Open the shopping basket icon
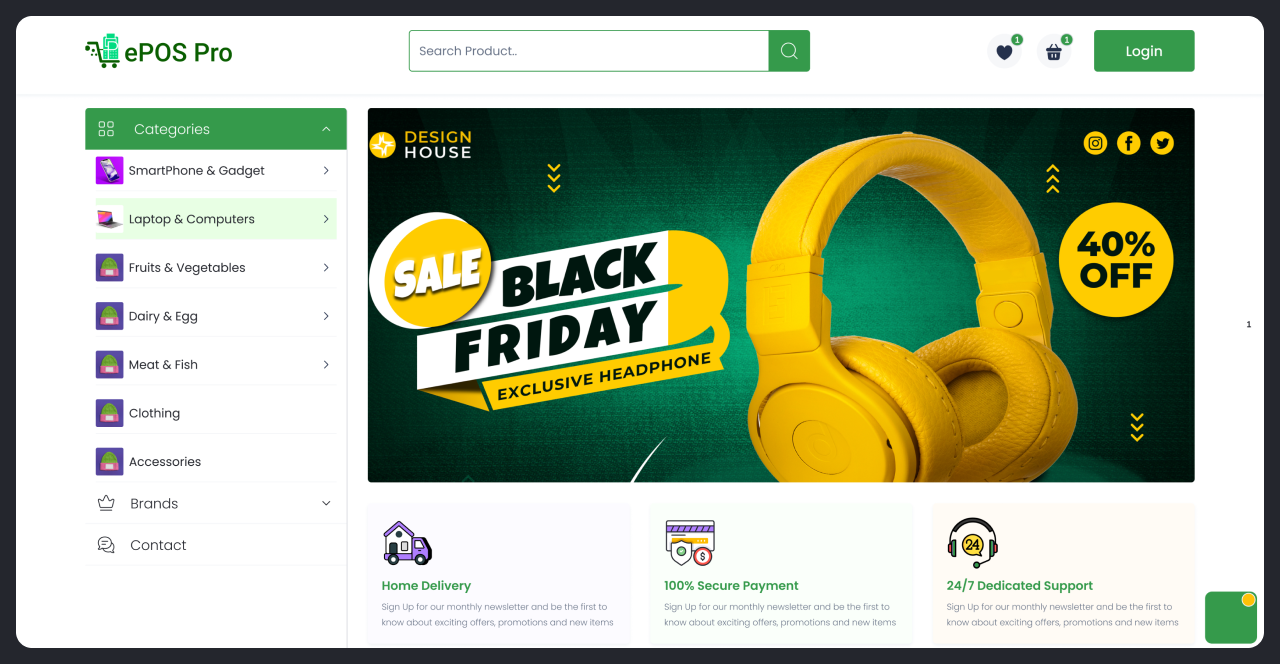This screenshot has width=1280, height=664. [1053, 52]
